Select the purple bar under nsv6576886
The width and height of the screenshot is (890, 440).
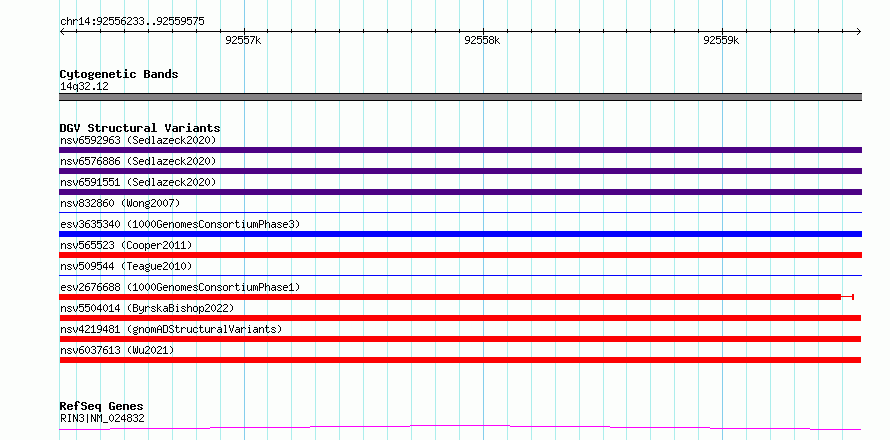[x=460, y=171]
